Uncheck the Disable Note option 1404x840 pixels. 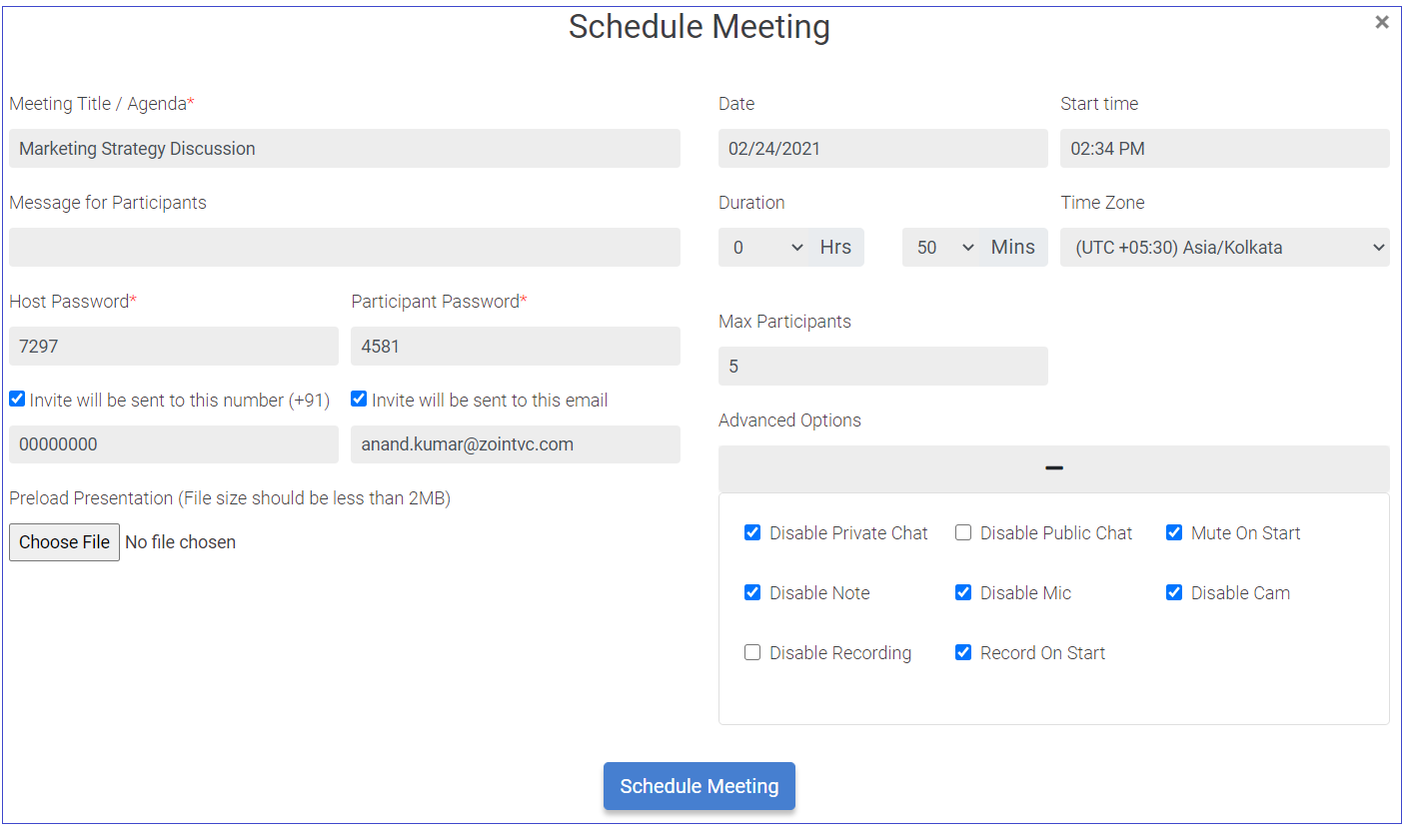(x=752, y=592)
